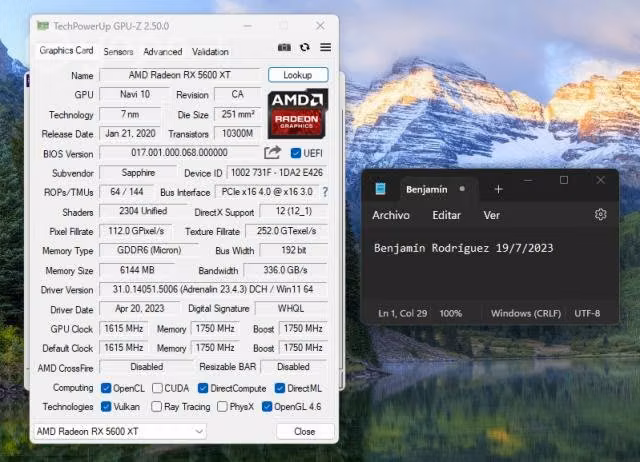Click unsaved changes dot on Benjamín tab
Screen dimensions: 640x462
coord(462,189)
